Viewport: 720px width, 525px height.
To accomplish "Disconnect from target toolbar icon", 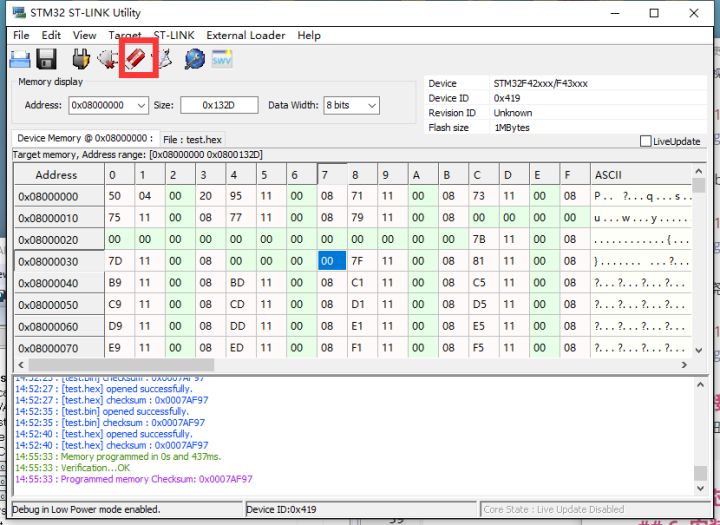I will click(x=107, y=59).
